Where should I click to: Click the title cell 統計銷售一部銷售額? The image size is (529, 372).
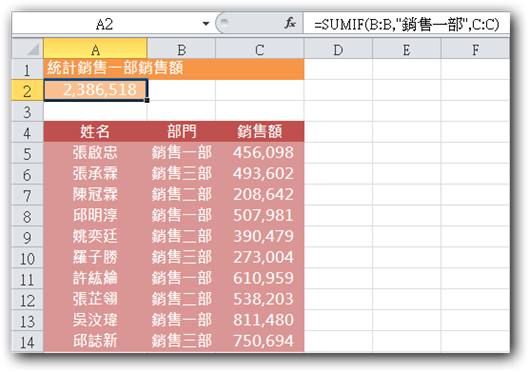pyautogui.click(x=174, y=69)
